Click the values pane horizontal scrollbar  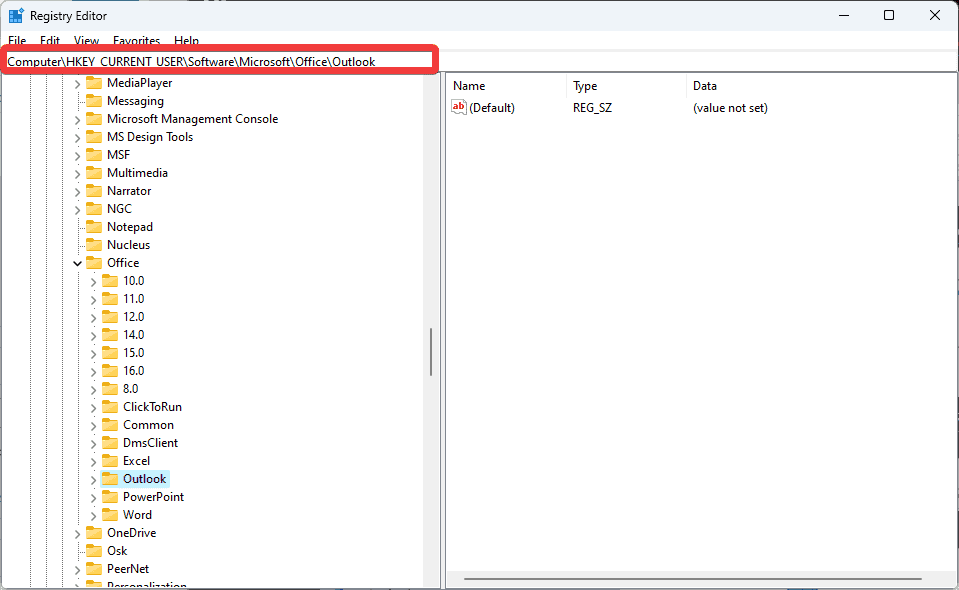[x=692, y=578]
